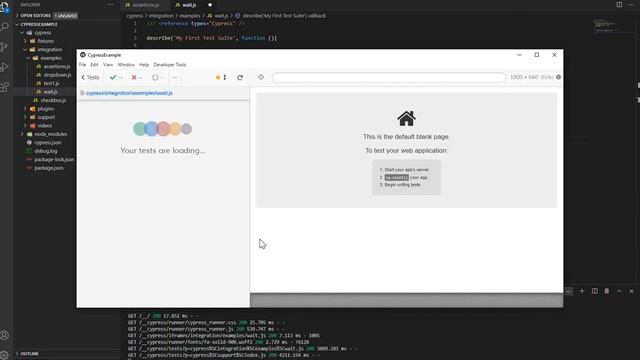Click the Explorer more actions ellipsis
Viewport: 640px width, 360px height.
tap(110, 4)
